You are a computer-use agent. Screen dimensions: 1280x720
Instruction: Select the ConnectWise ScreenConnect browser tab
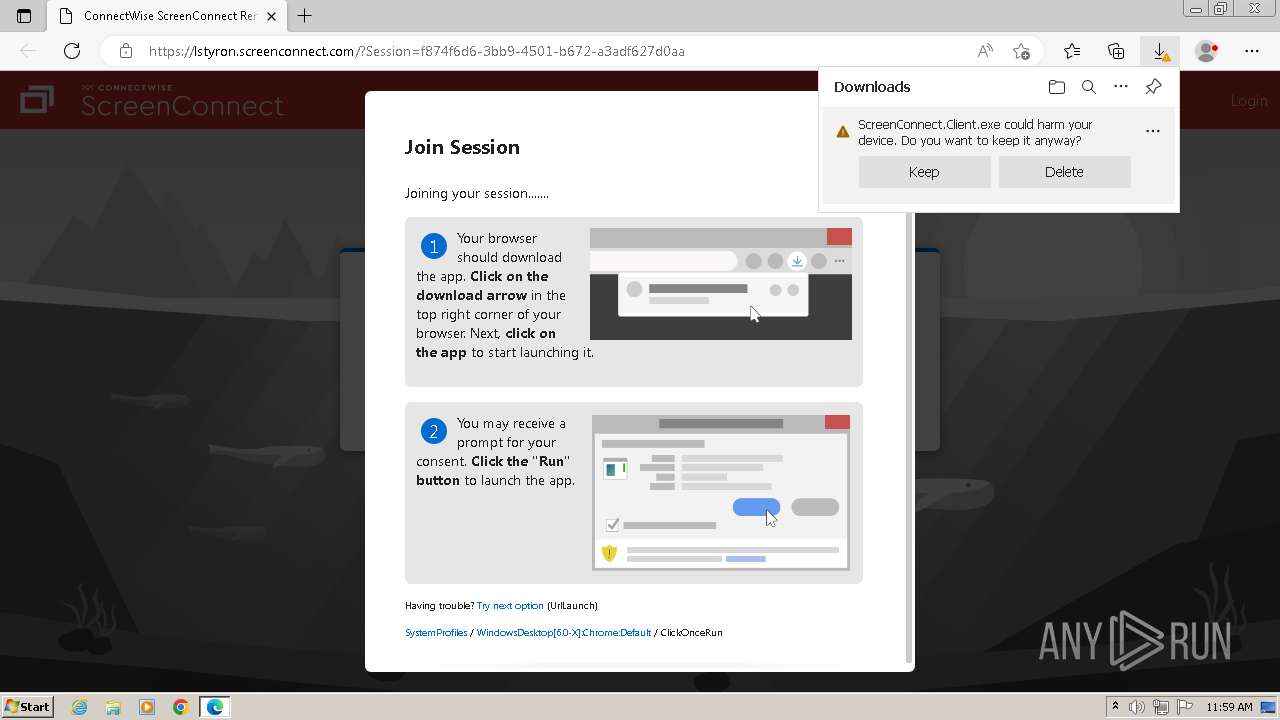pos(167,16)
